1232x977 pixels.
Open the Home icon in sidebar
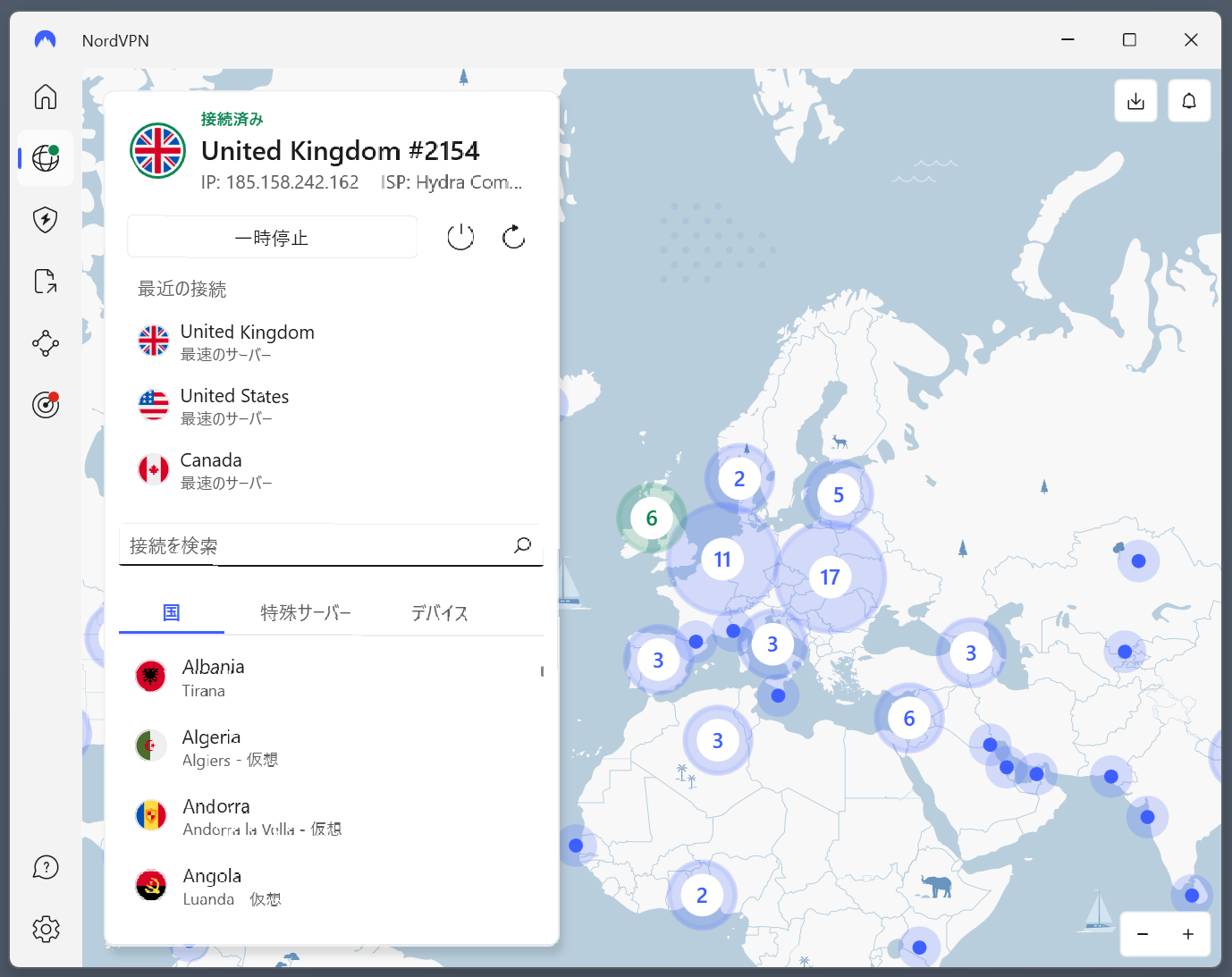coord(46,97)
